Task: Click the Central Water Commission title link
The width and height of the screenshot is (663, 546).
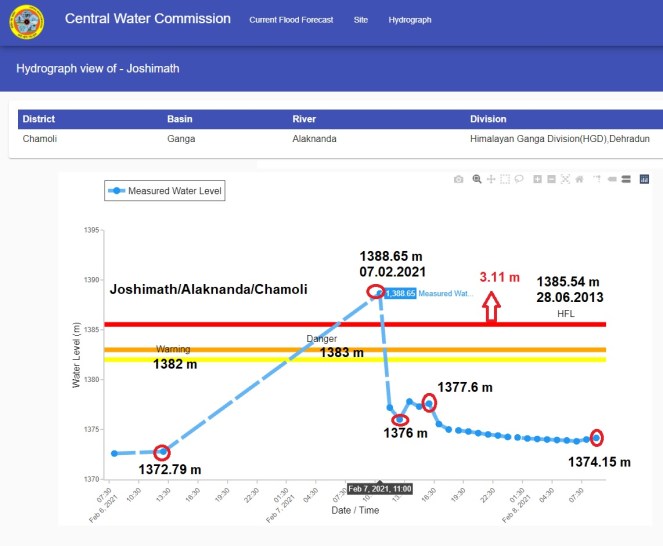Action: [148, 19]
